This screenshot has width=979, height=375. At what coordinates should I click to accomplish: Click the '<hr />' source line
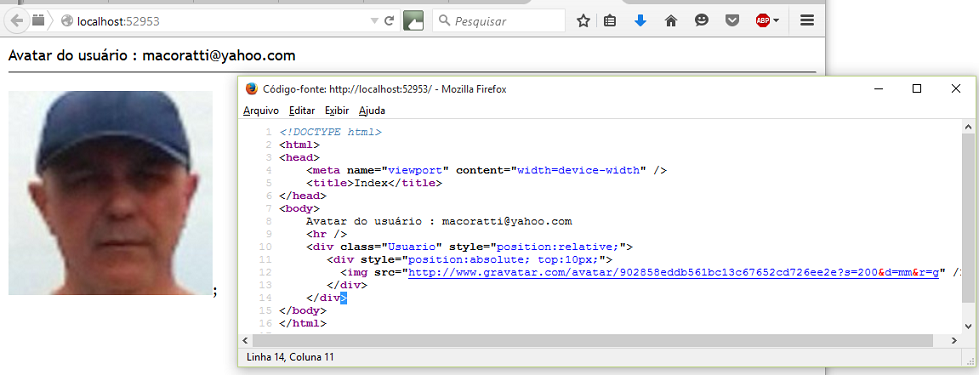point(327,235)
